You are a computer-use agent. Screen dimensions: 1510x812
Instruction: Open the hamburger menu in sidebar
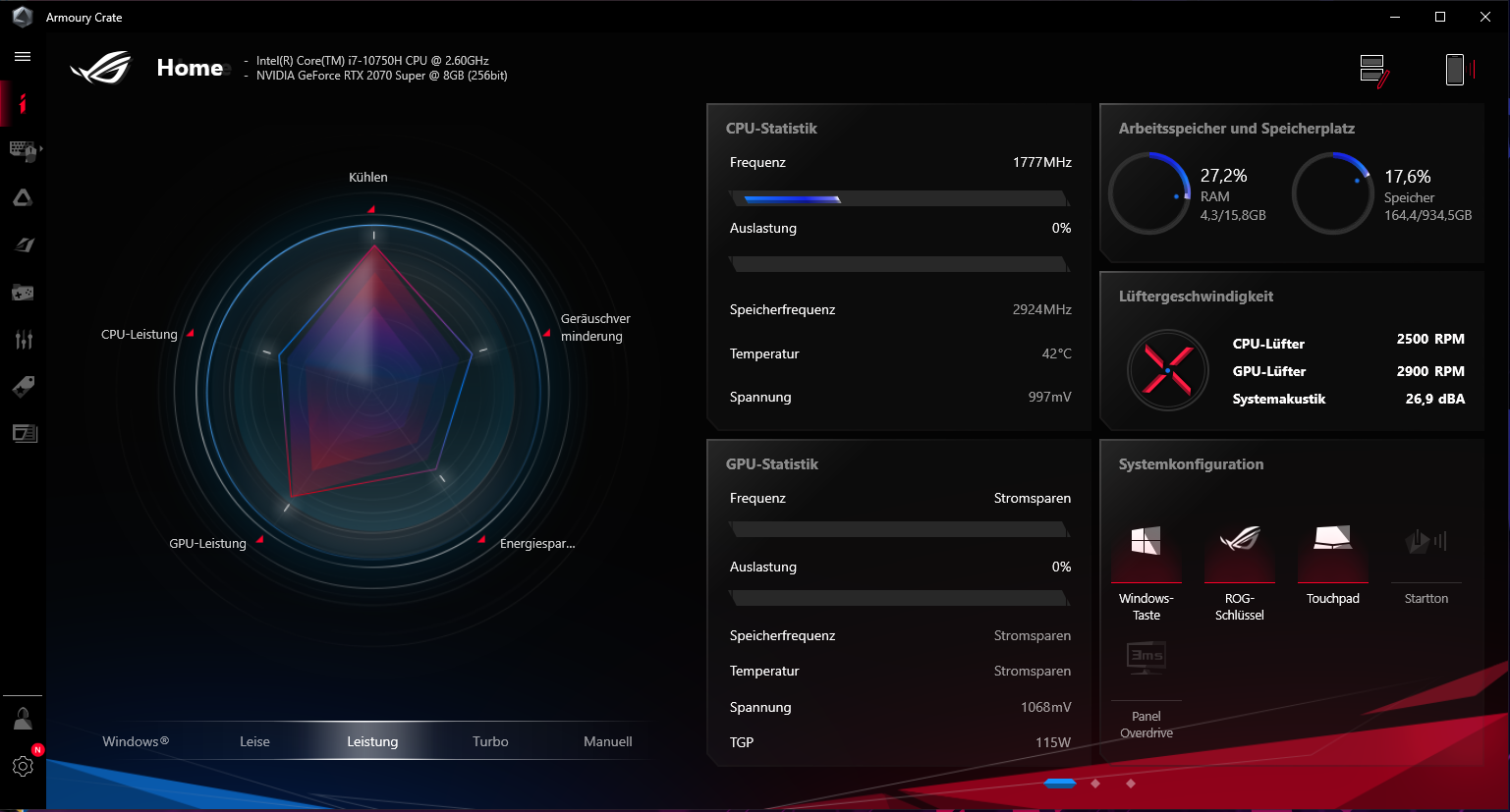pos(23,57)
